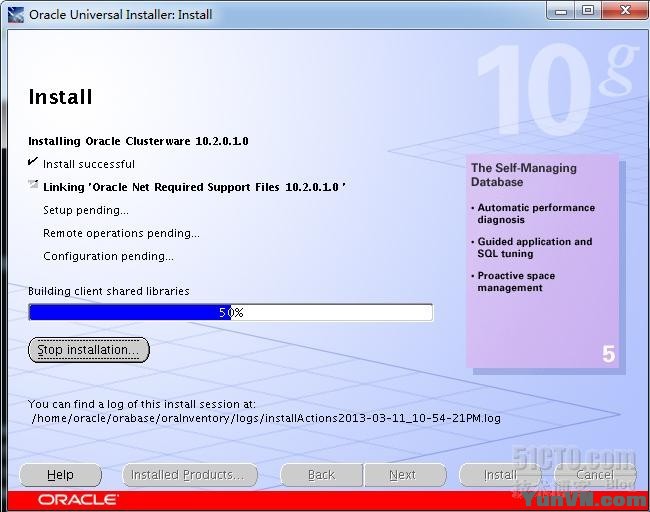This screenshot has height=512, width=650.
Task: Click the Oracle logo in red footer
Action: coord(78,500)
